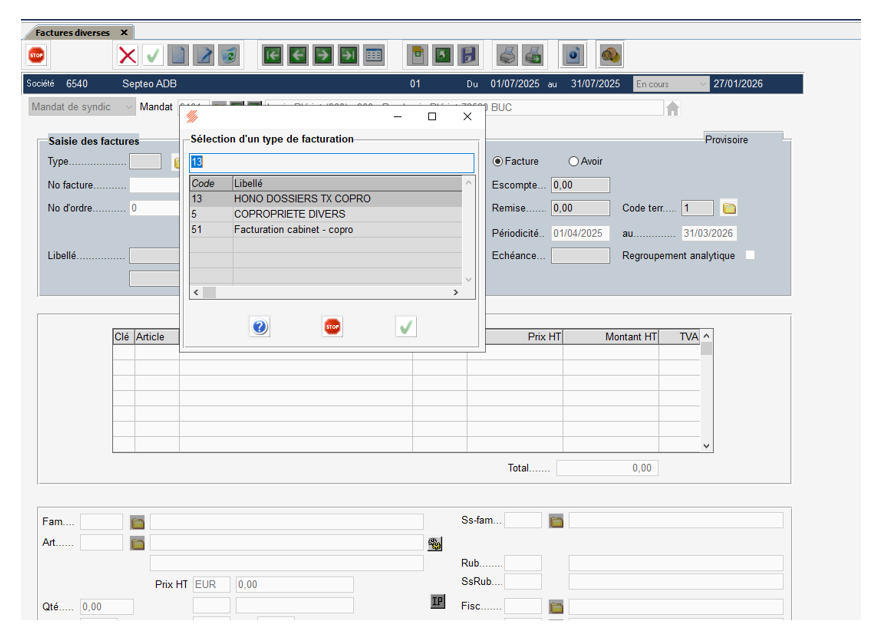Image resolution: width=882 pixels, height=637 pixels.
Task: Open the Code terr. folder lookup icon
Action: pyautogui.click(x=729, y=208)
